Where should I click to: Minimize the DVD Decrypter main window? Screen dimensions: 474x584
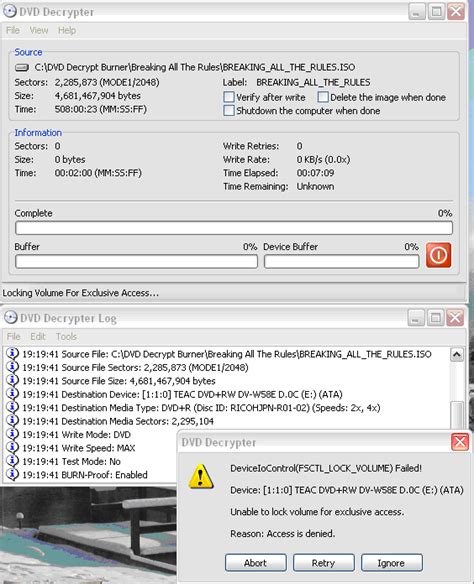pos(417,12)
